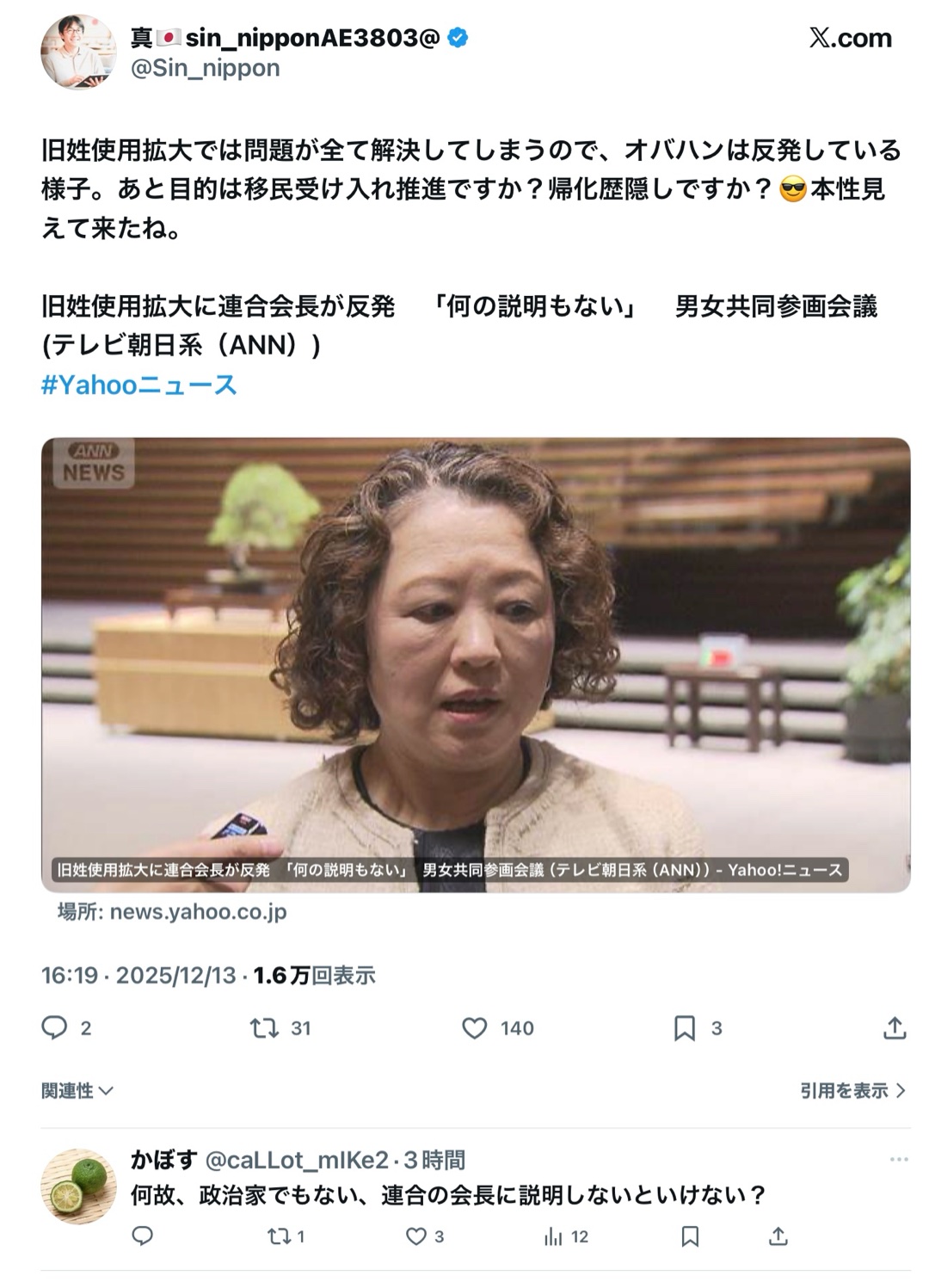Like the main post with 140 likes

[x=475, y=1027]
